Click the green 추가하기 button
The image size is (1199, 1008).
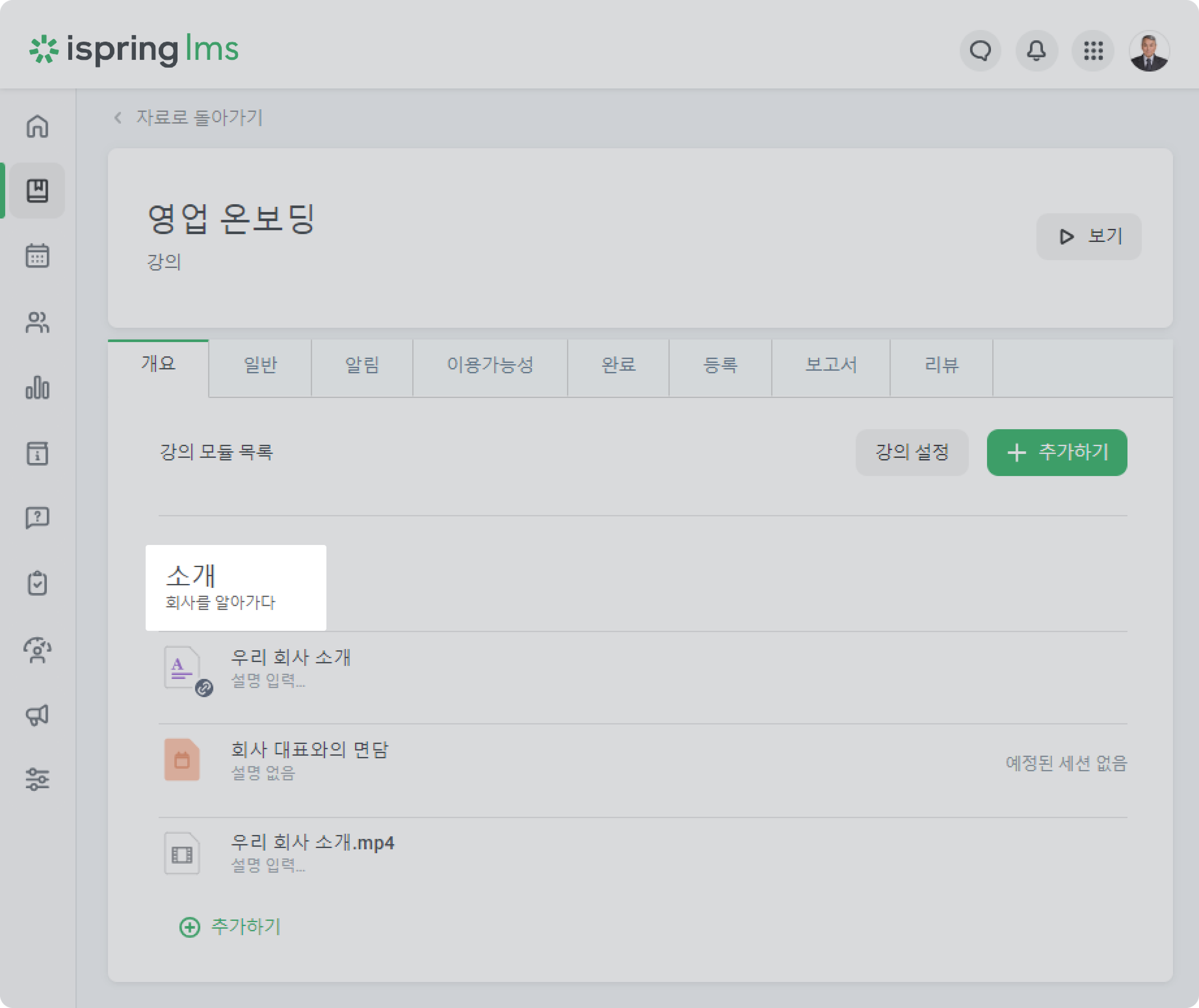[1057, 452]
